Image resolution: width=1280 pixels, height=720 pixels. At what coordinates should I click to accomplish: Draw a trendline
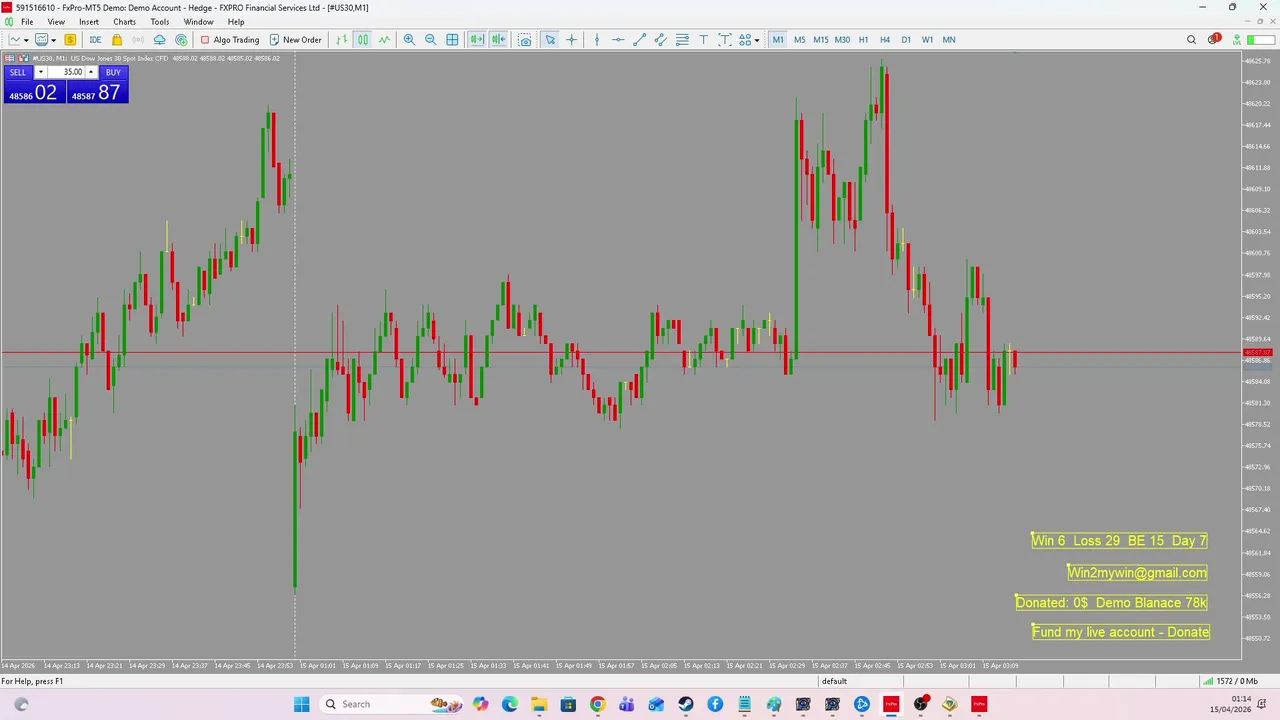coord(640,40)
